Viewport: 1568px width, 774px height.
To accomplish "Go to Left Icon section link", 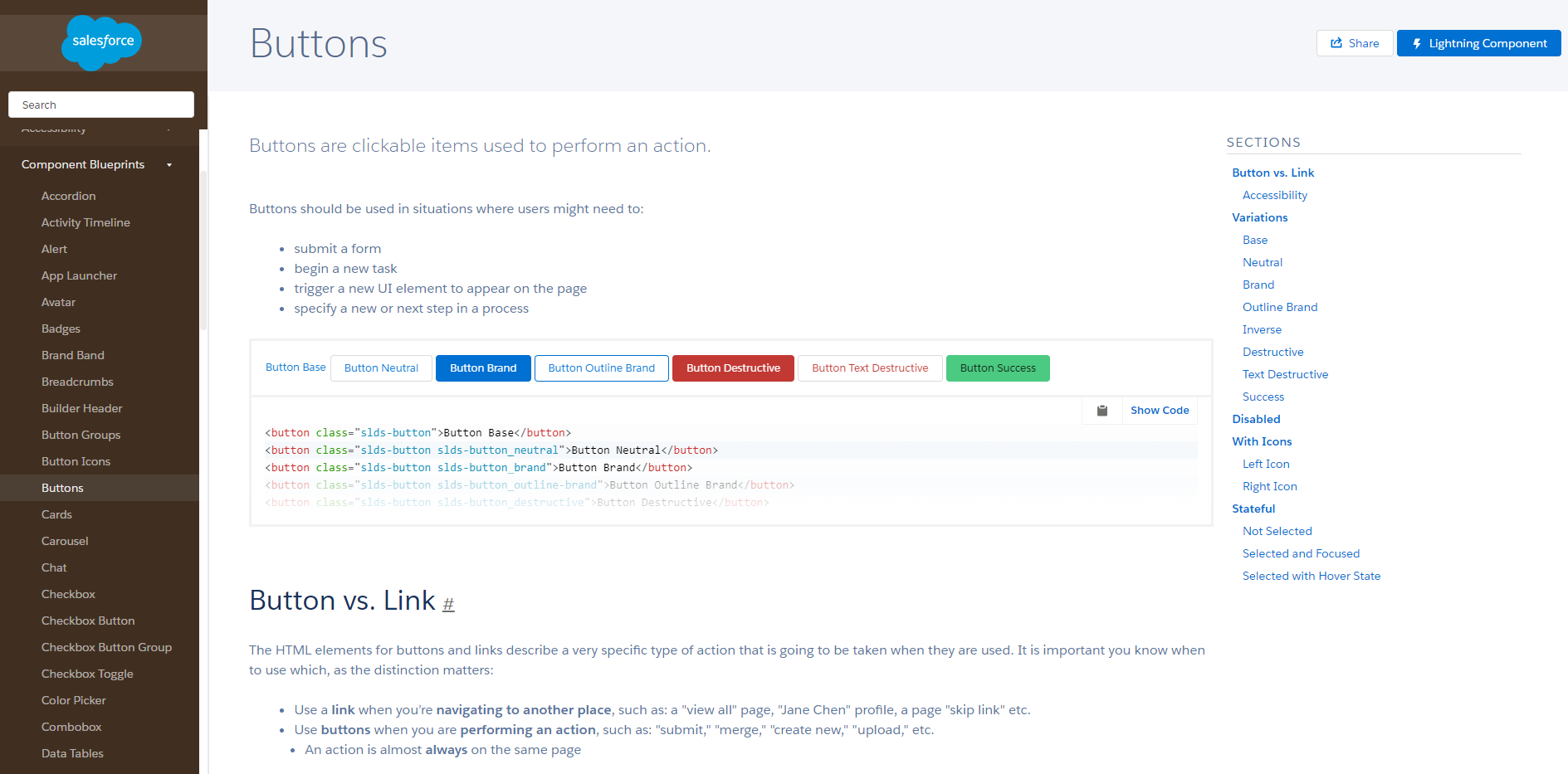I will (x=1266, y=464).
